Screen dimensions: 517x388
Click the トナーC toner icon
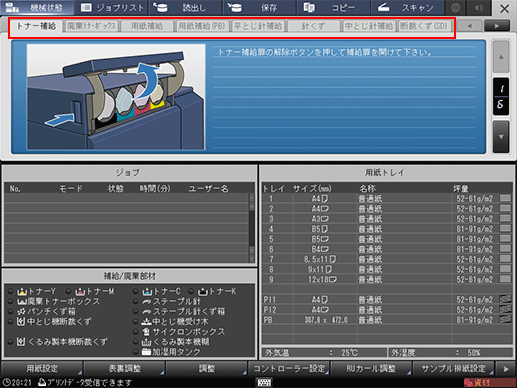[x=147, y=292]
